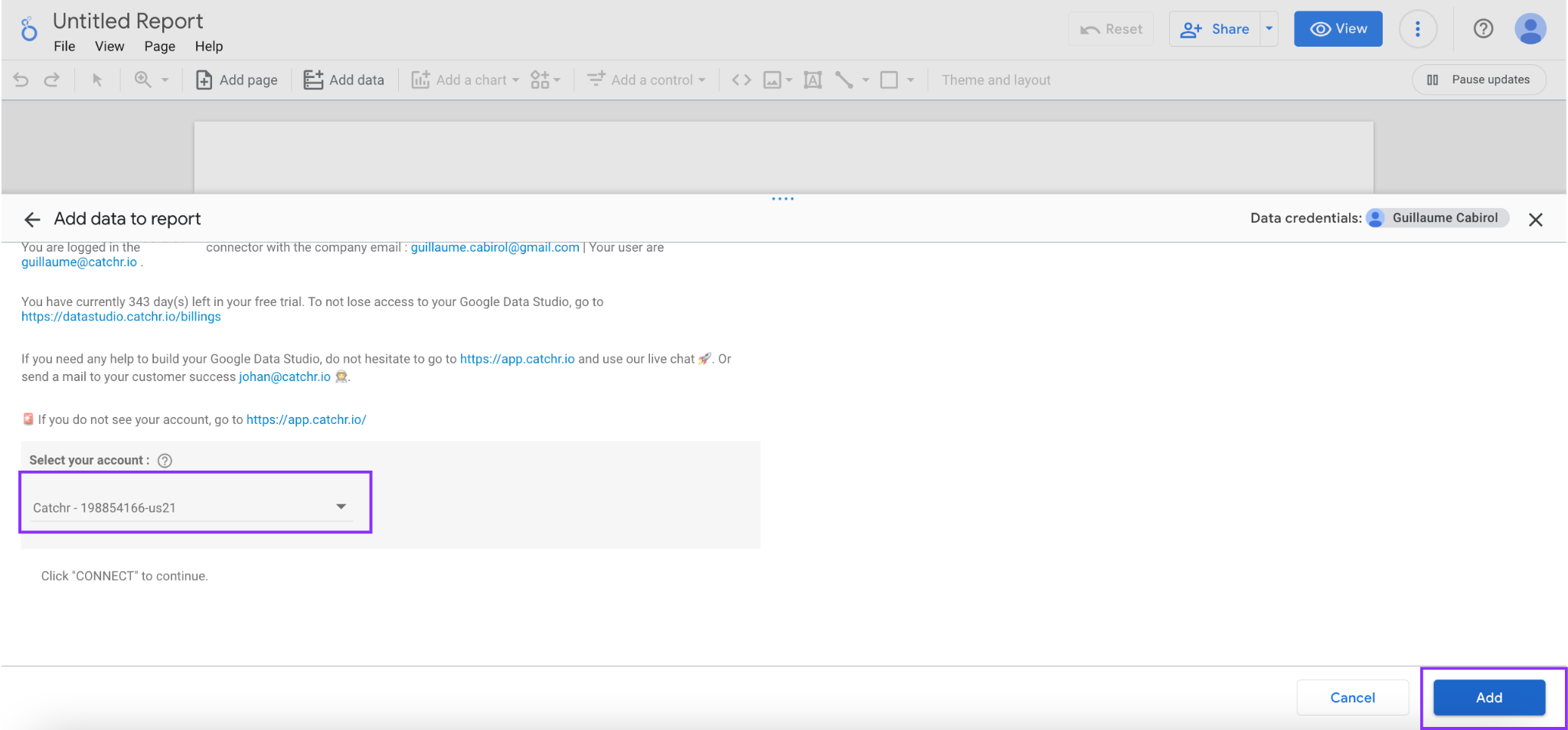Open the File menu
The height and width of the screenshot is (730, 1568).
coord(64,46)
